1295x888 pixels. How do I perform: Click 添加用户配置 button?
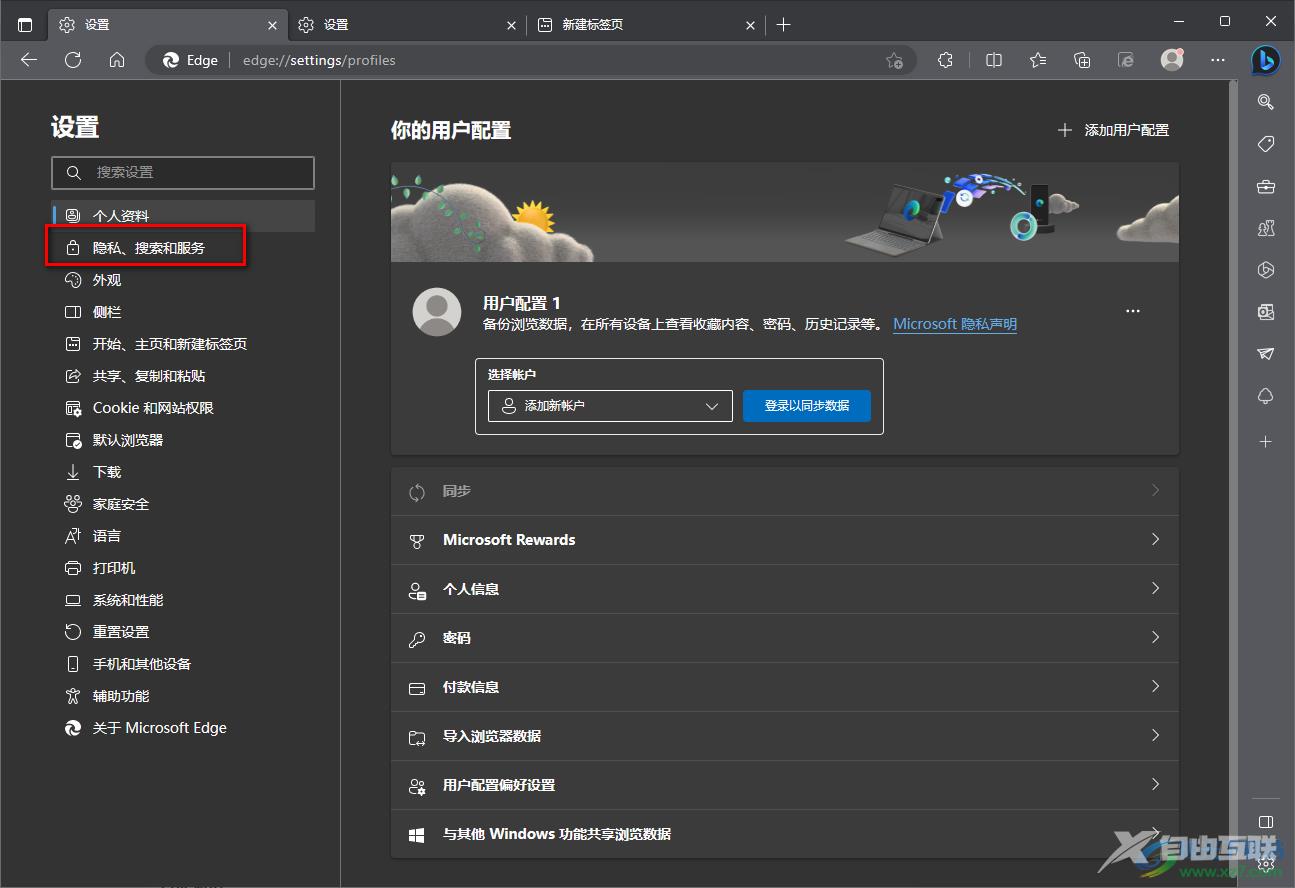[1113, 130]
